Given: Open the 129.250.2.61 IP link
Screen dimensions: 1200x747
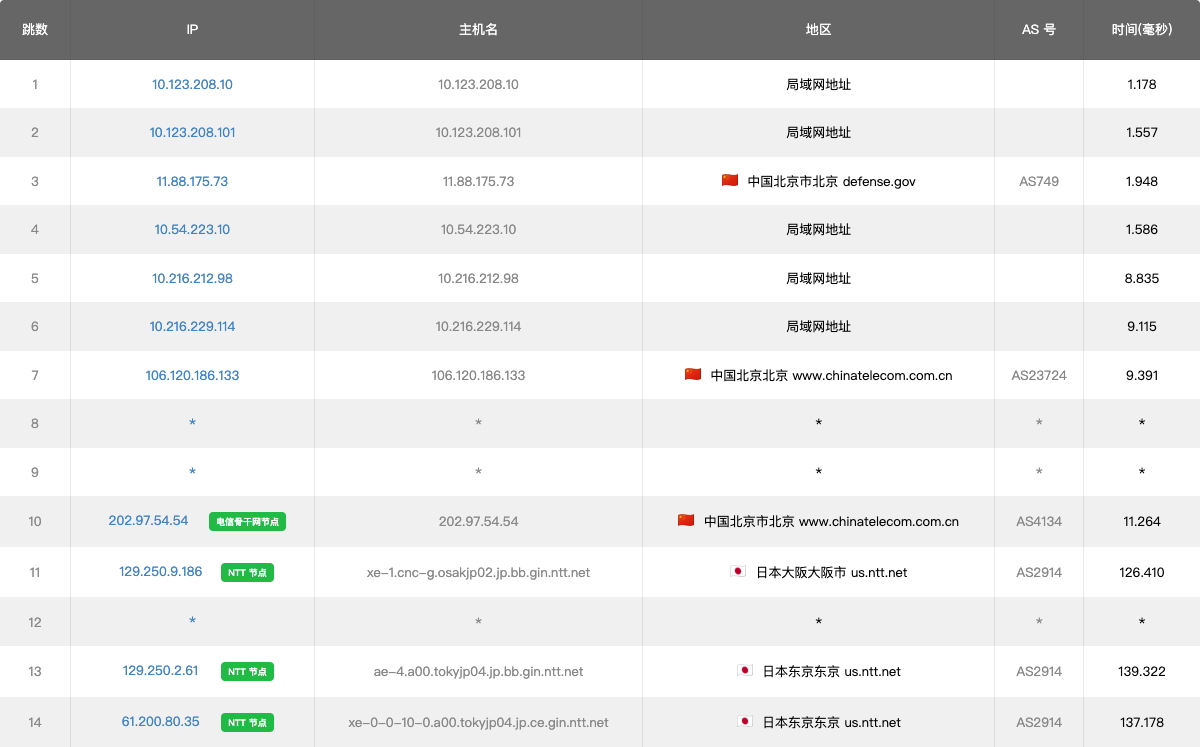Looking at the screenshot, I should coord(161,670).
